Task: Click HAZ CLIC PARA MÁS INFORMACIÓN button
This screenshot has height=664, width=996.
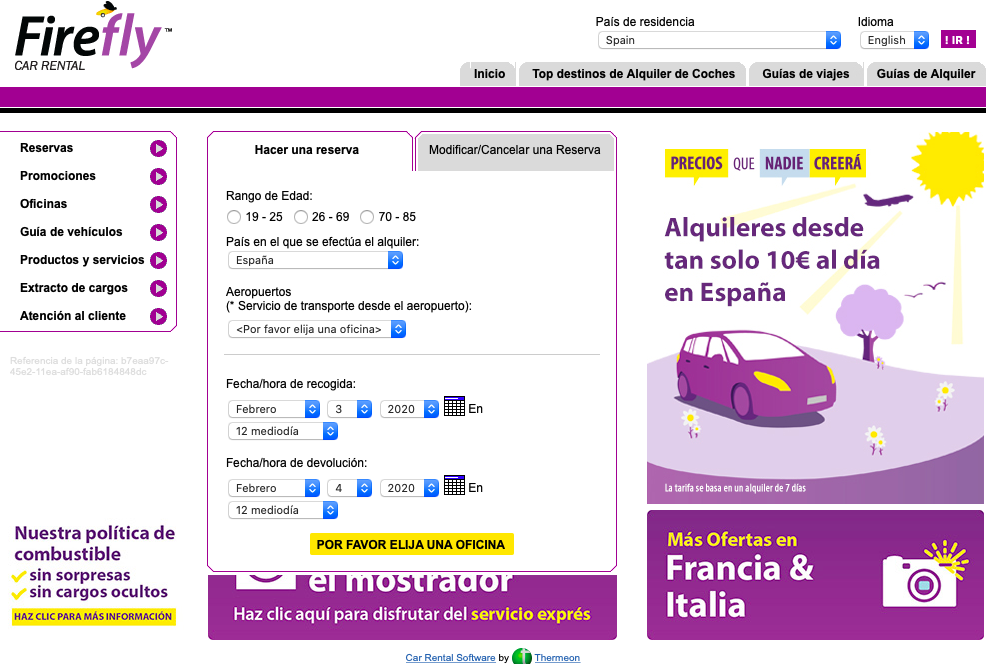Action: [93, 616]
